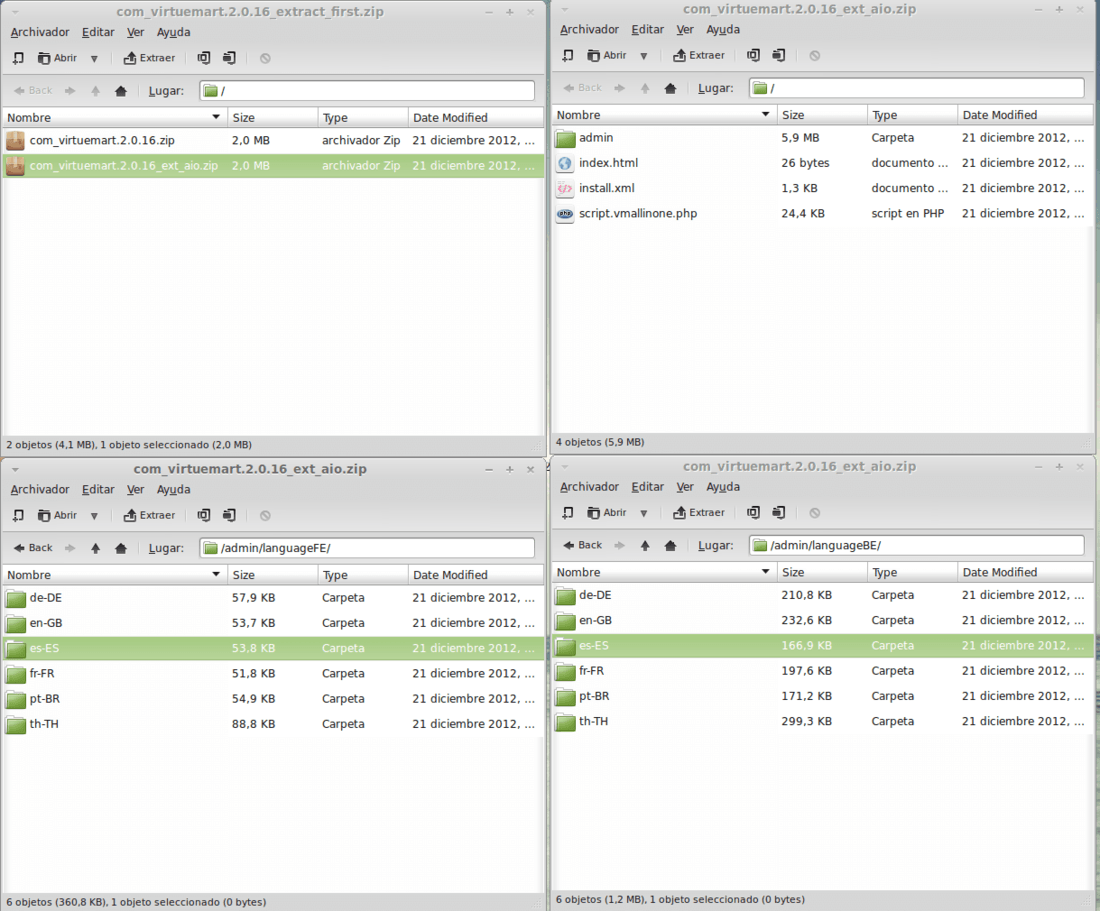
Task: Open Archivador menu in root ext_aio window
Action: 589,29
